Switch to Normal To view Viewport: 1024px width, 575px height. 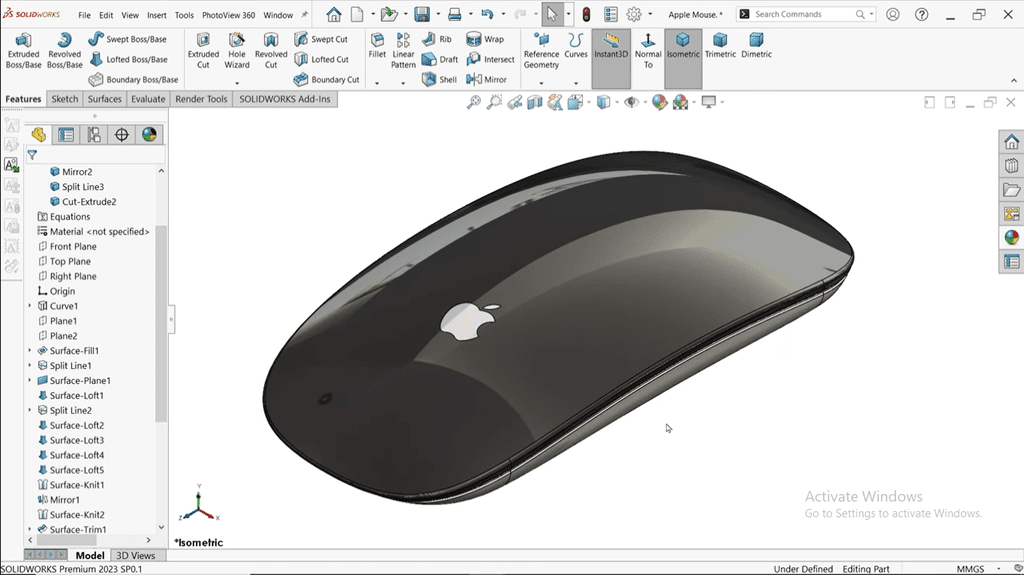648,50
